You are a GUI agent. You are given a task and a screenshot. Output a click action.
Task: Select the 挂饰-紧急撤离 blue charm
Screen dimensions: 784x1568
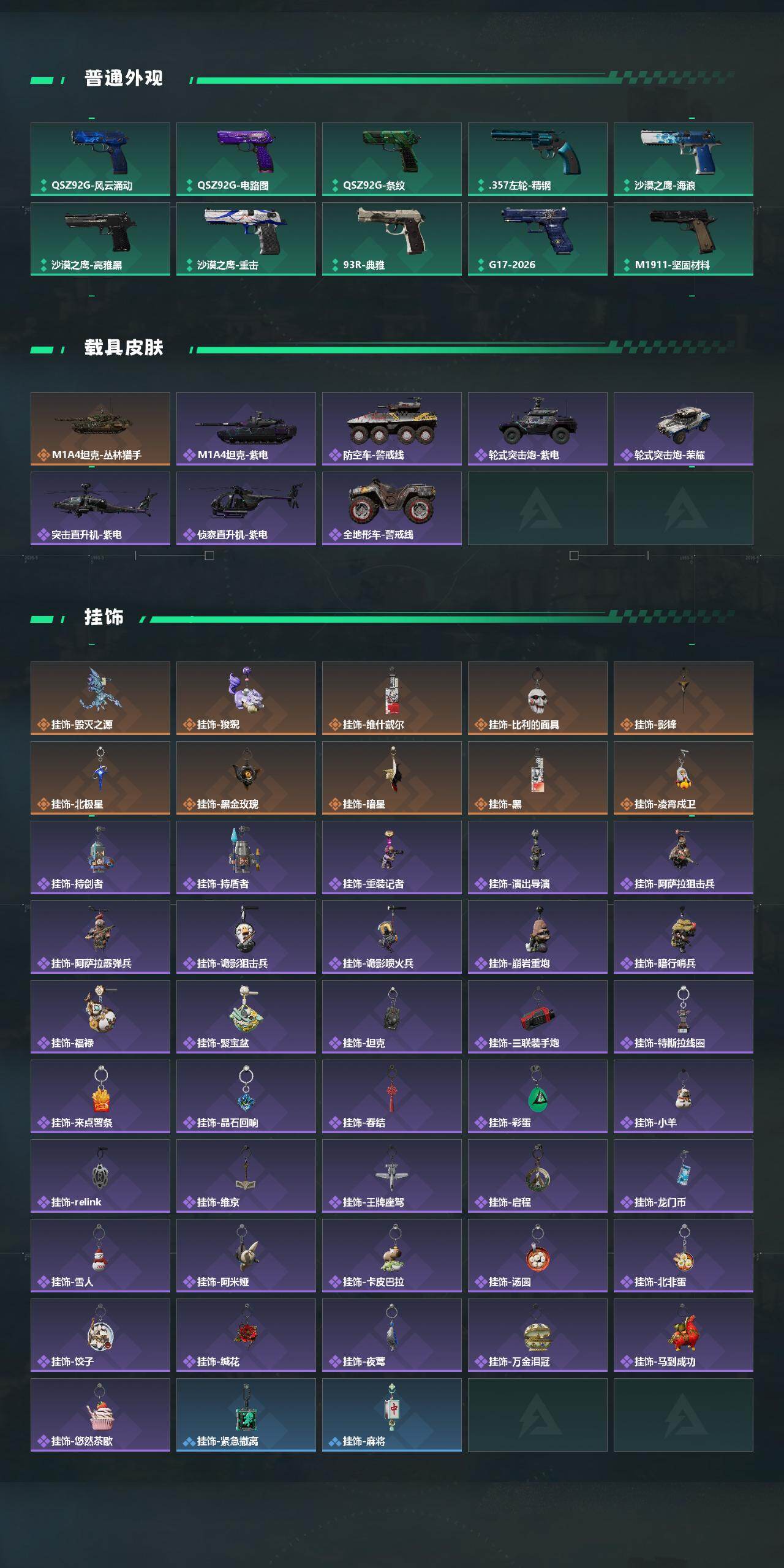coord(246,1415)
